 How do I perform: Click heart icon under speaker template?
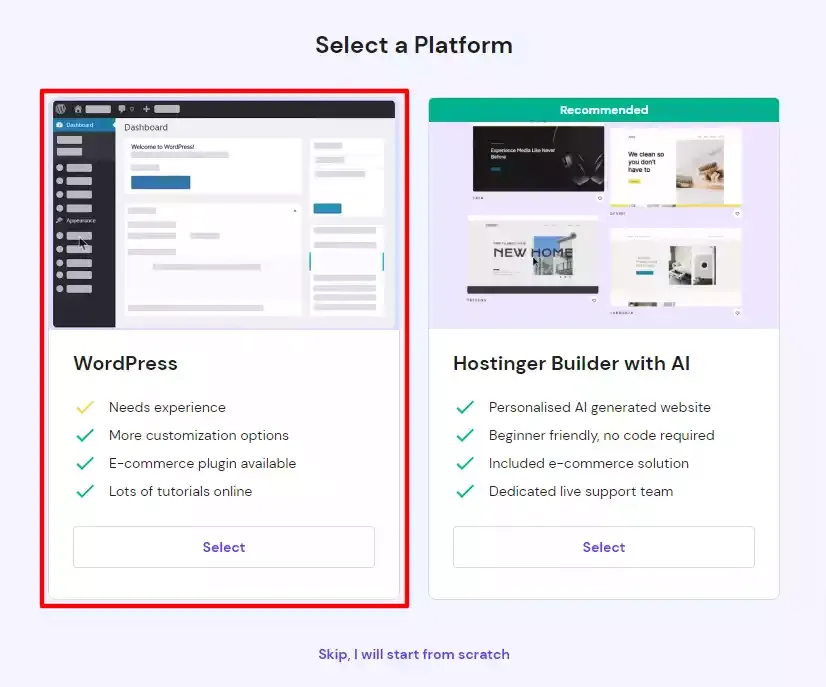(737, 313)
